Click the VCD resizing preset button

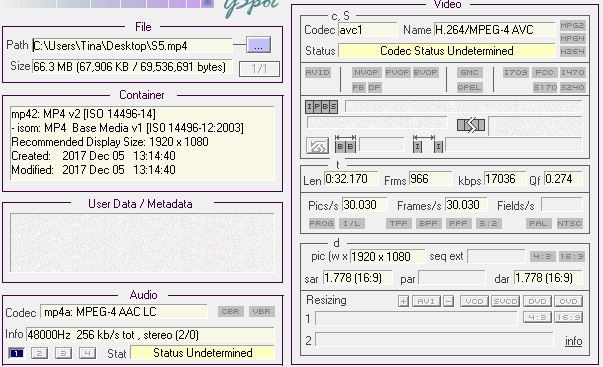pos(474,301)
